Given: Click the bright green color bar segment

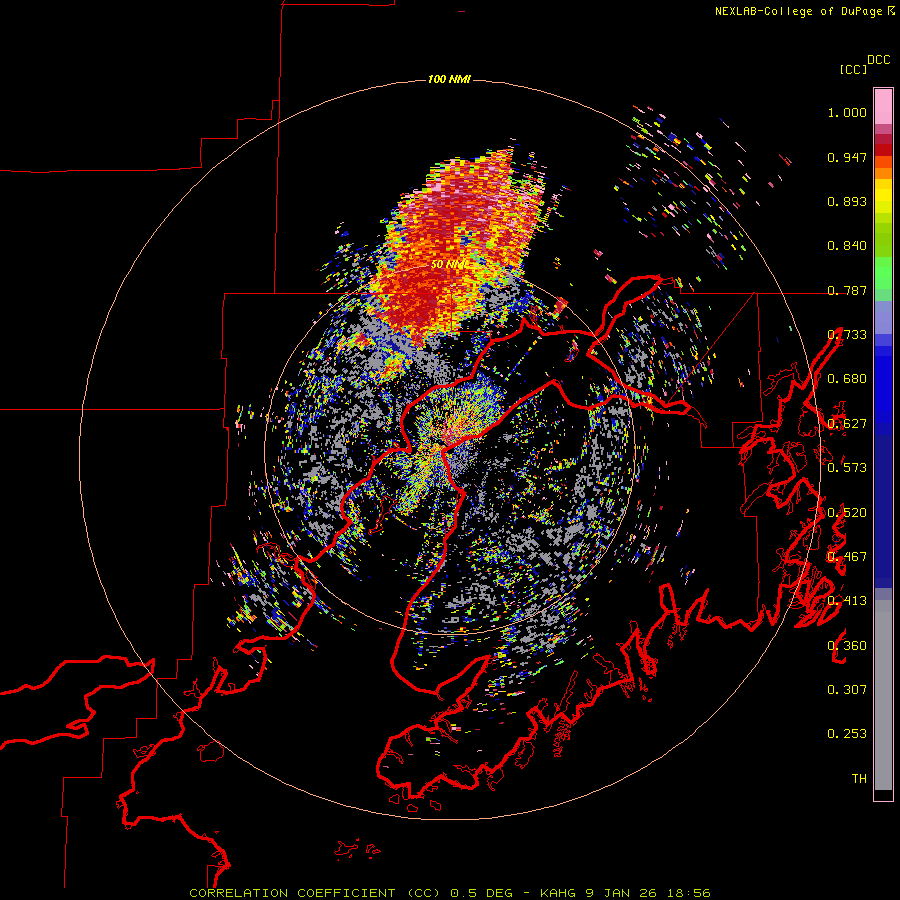Looking at the screenshot, I should pyautogui.click(x=883, y=273).
